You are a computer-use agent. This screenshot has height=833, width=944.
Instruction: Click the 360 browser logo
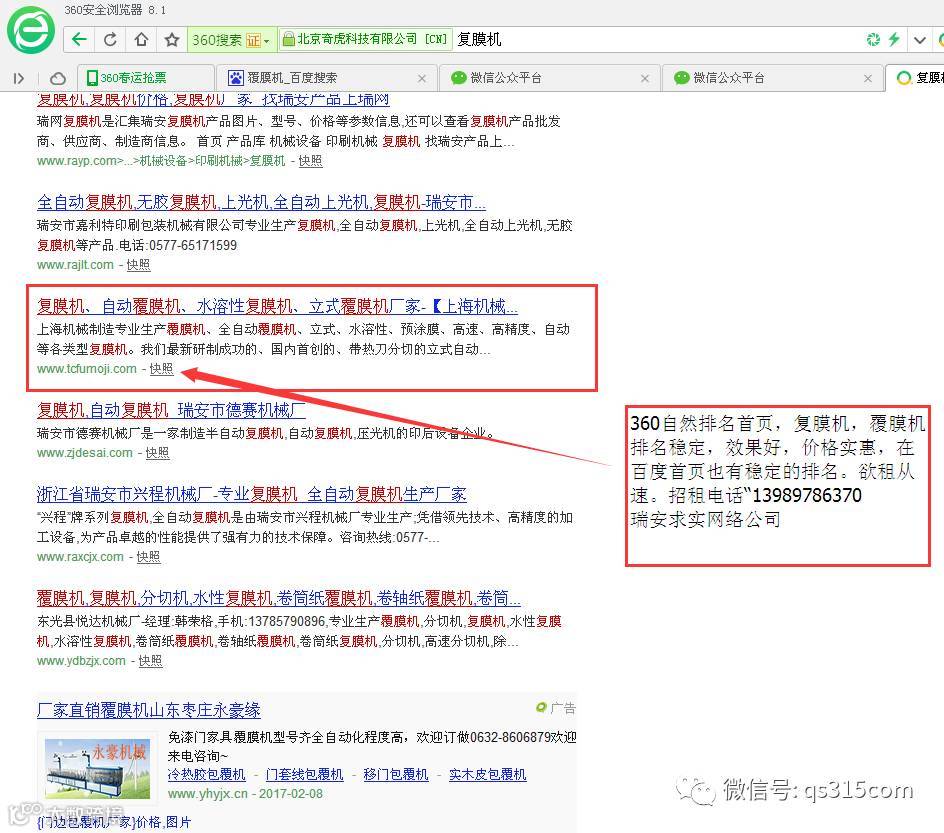31,30
